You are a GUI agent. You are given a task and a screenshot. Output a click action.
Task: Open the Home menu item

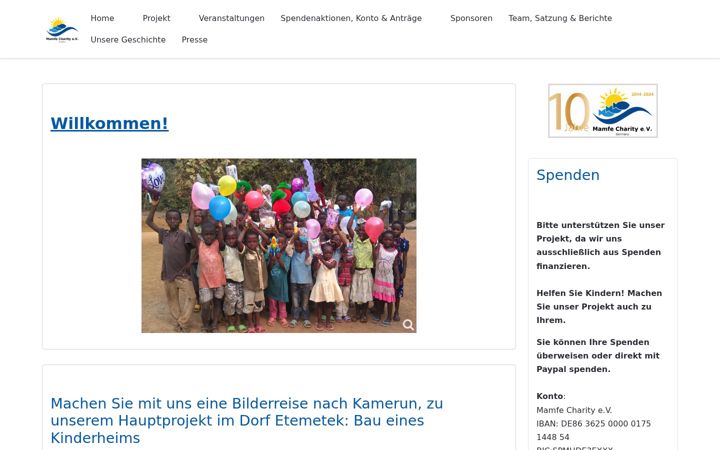point(102,18)
